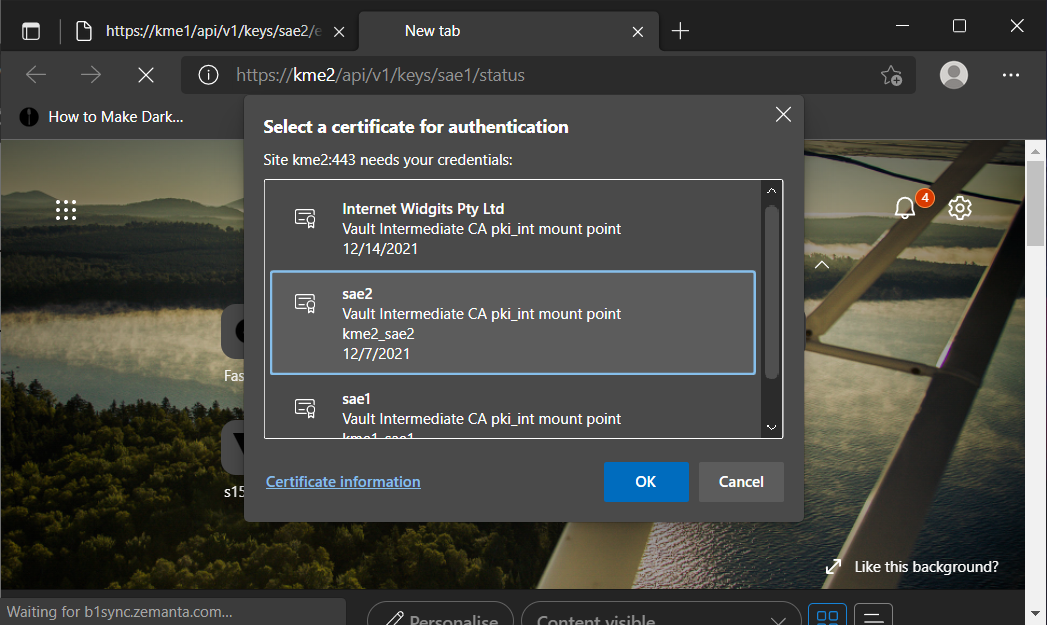Click the Internet Widgits certificate icon
The image size is (1047, 625).
pos(305,218)
